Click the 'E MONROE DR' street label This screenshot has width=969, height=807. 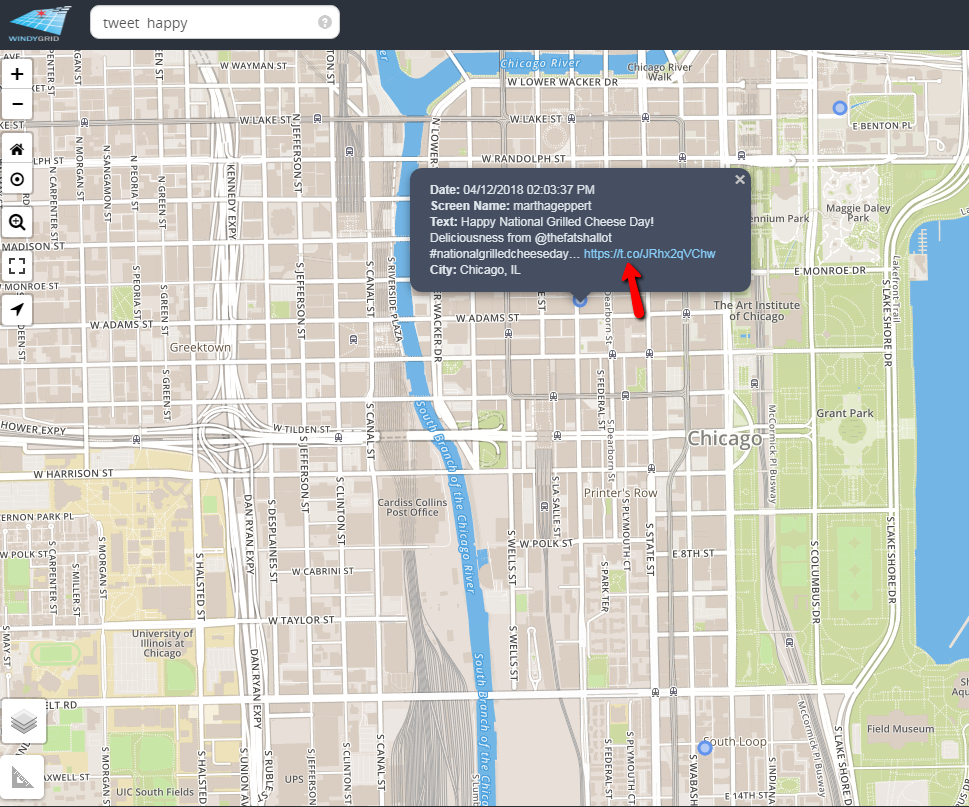click(x=830, y=271)
